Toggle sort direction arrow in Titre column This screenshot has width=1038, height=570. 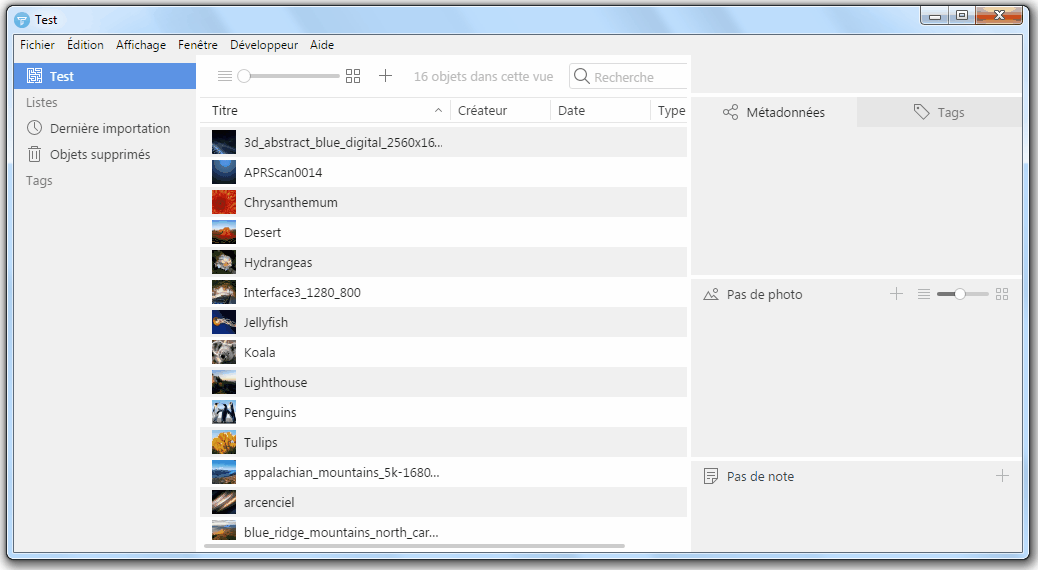438,111
